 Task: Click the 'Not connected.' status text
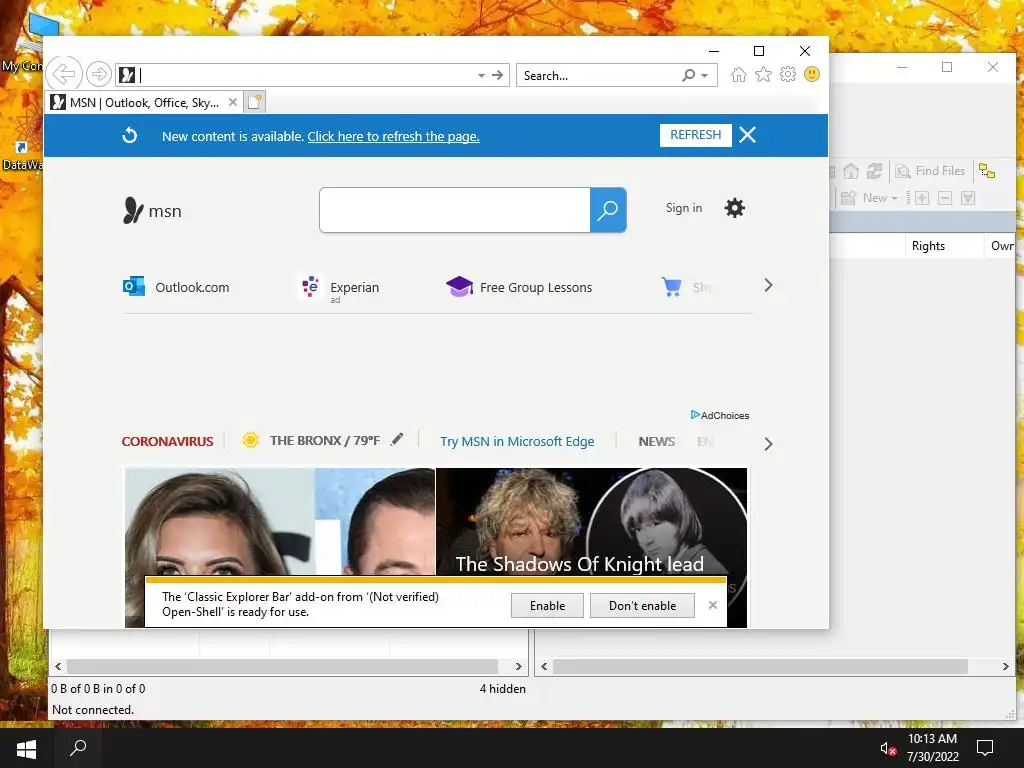pyautogui.click(x=93, y=709)
